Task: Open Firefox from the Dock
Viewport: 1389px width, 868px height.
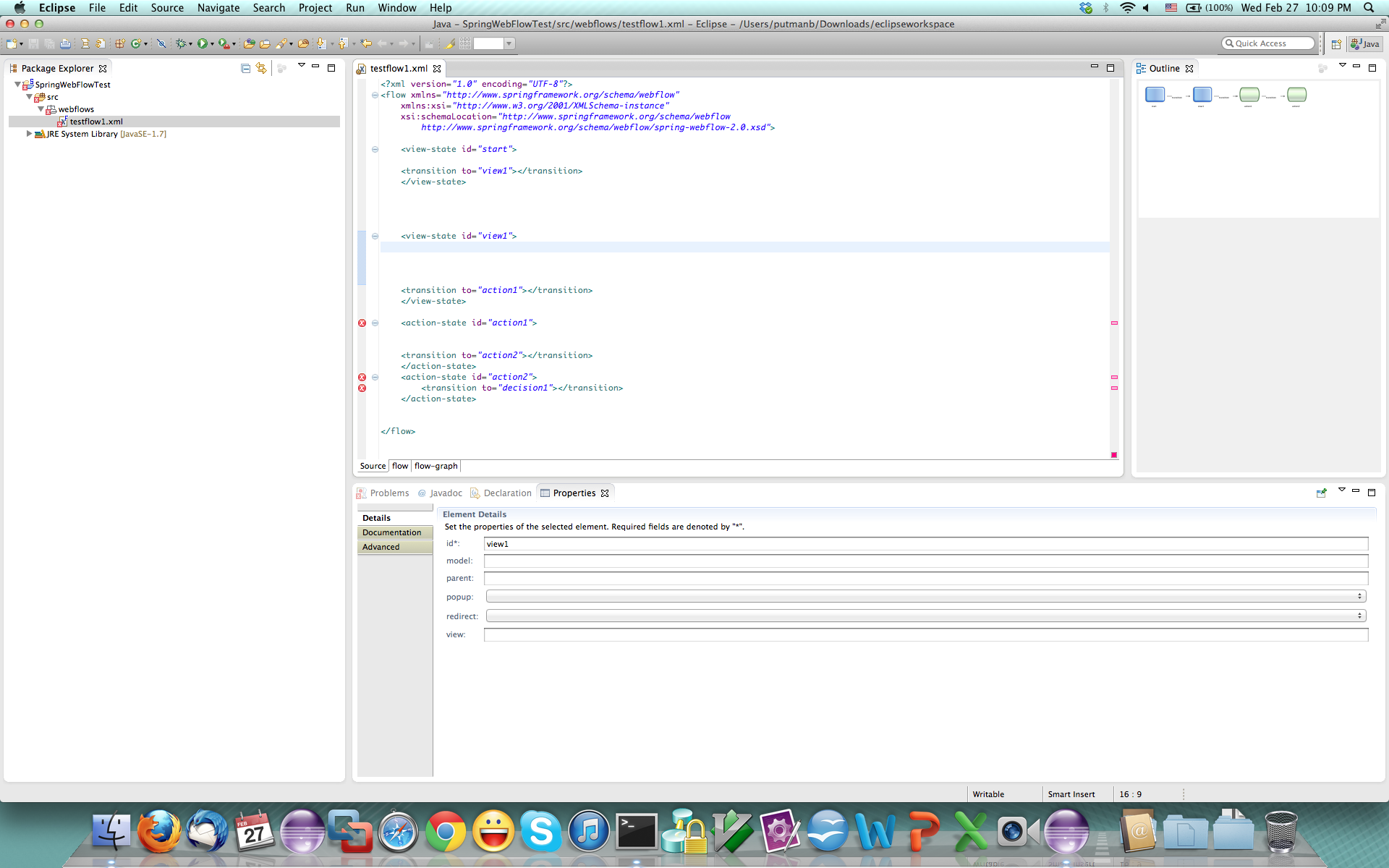Action: [x=159, y=831]
